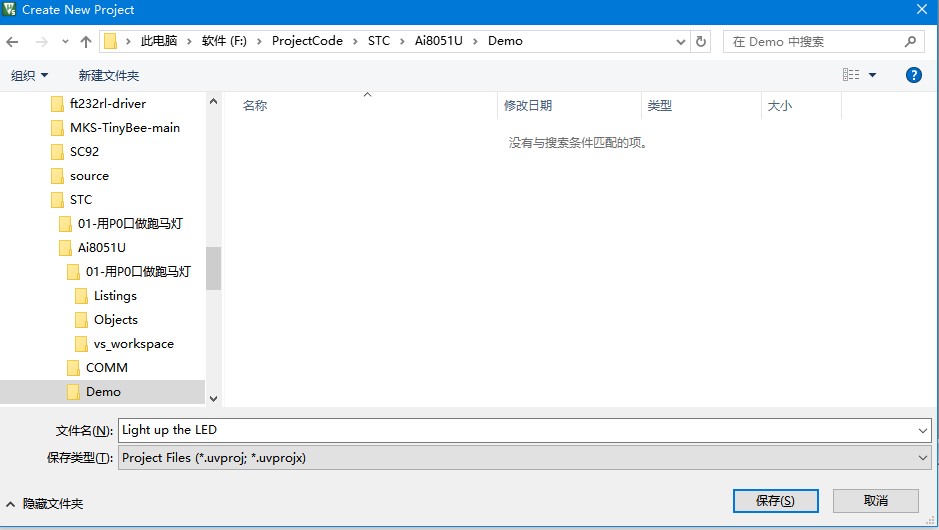Click the search magnifier icon
Viewport: 939px width, 530px height.
click(910, 41)
